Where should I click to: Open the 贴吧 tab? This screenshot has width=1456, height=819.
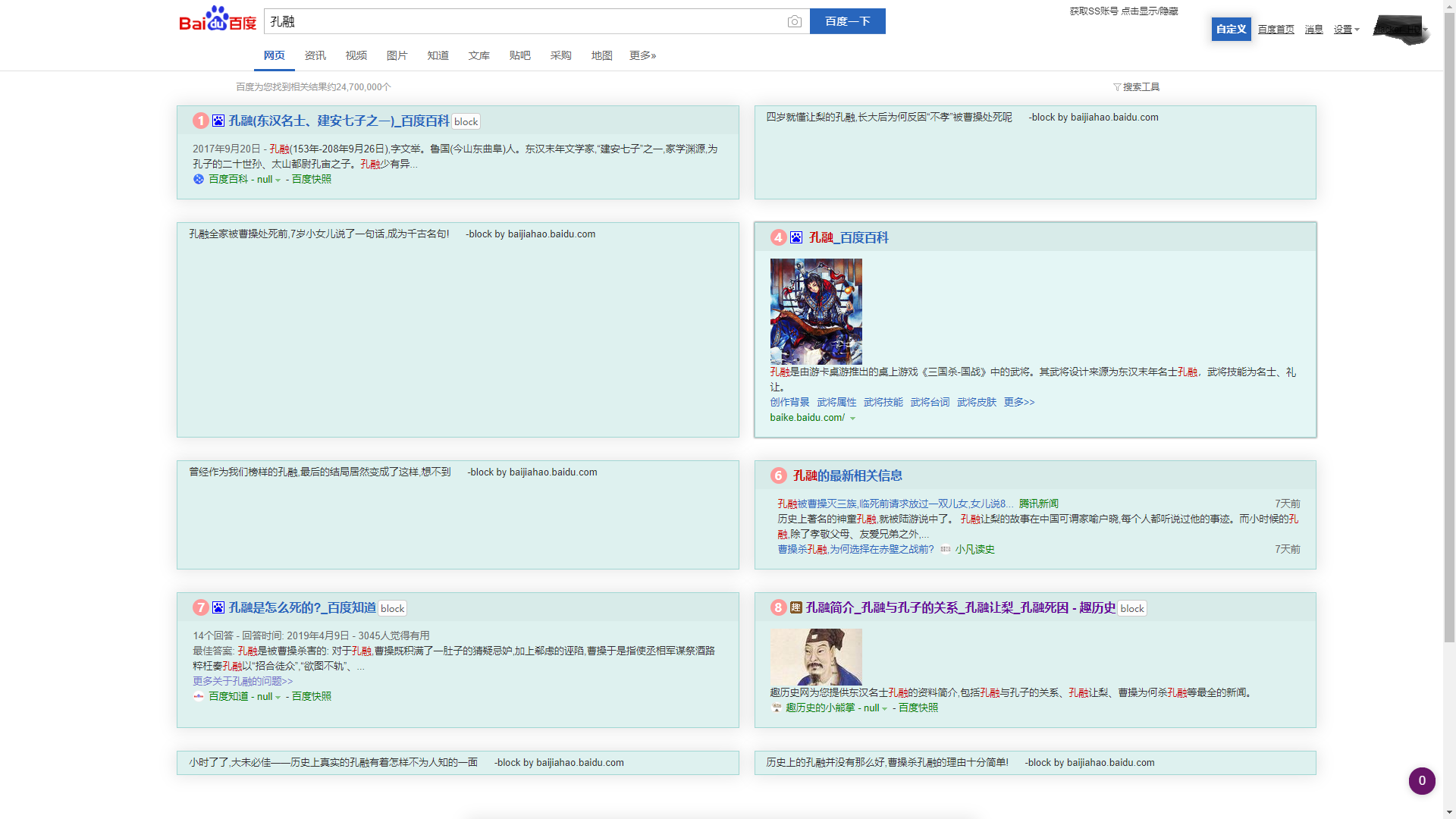coord(519,55)
